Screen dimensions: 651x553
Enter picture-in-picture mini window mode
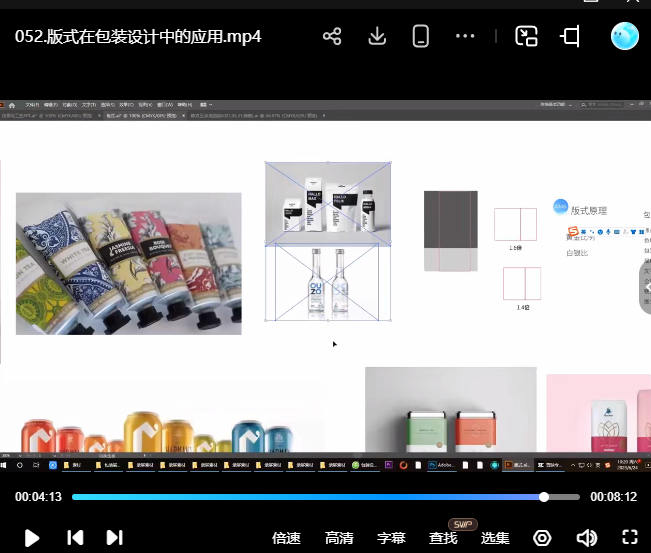pos(526,37)
